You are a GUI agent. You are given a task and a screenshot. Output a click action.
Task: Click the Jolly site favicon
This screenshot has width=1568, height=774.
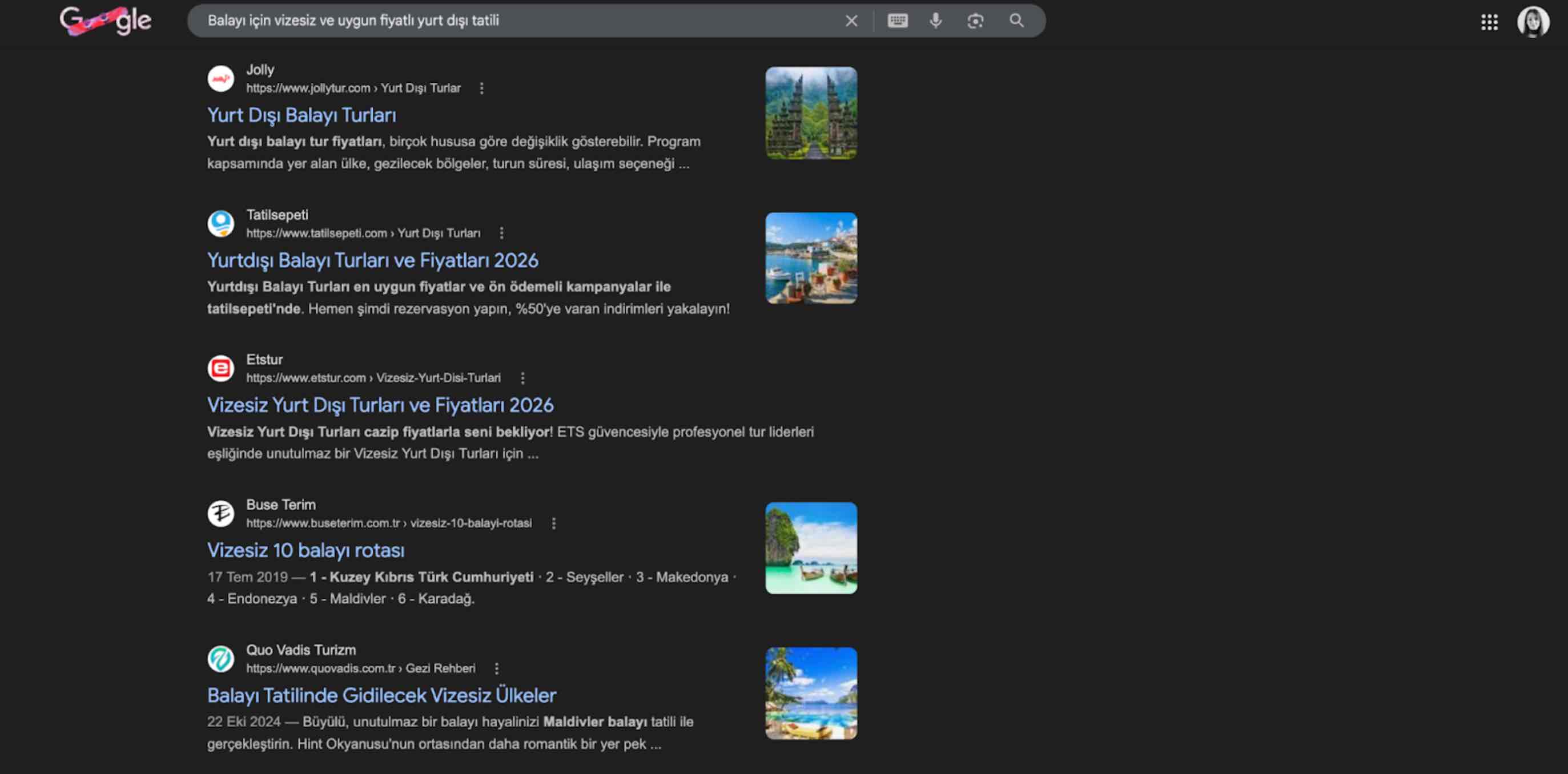[x=220, y=79]
